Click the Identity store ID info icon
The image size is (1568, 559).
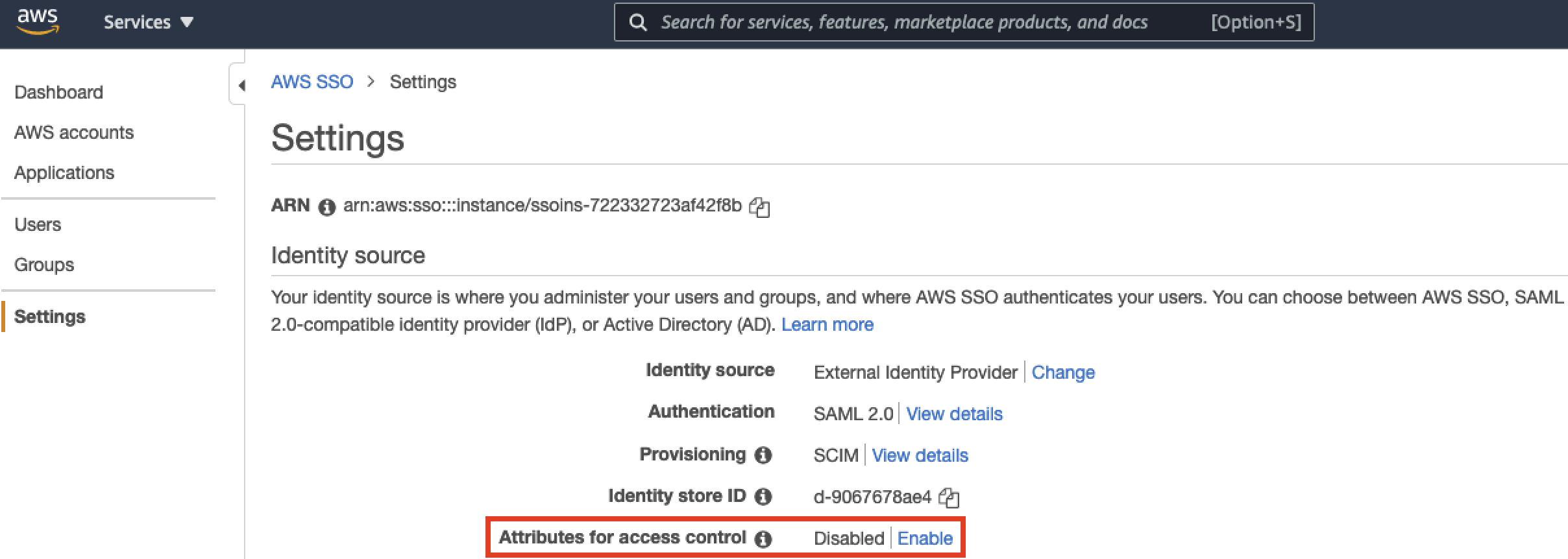[x=763, y=497]
